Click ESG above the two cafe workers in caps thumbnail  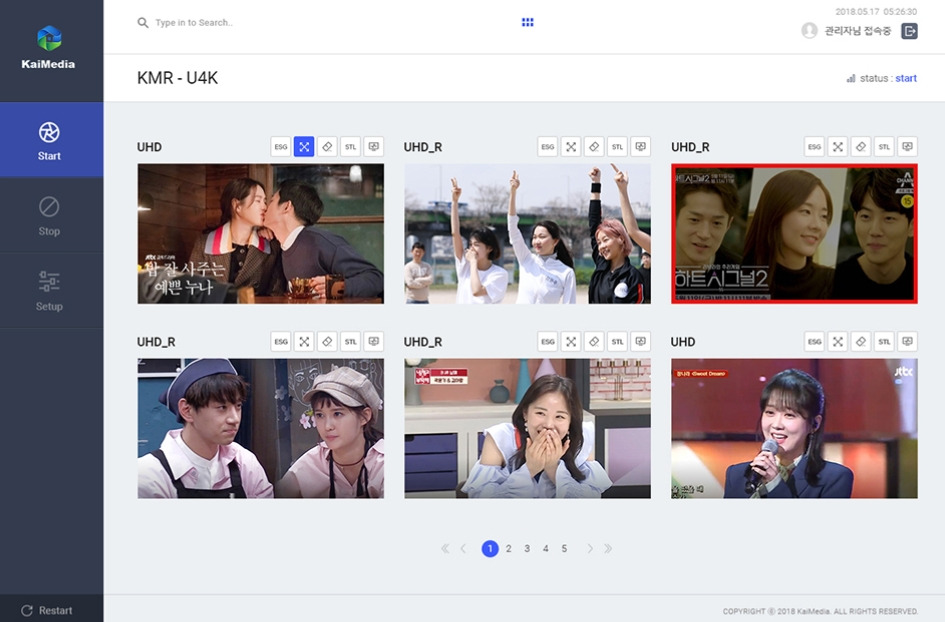[x=281, y=342]
